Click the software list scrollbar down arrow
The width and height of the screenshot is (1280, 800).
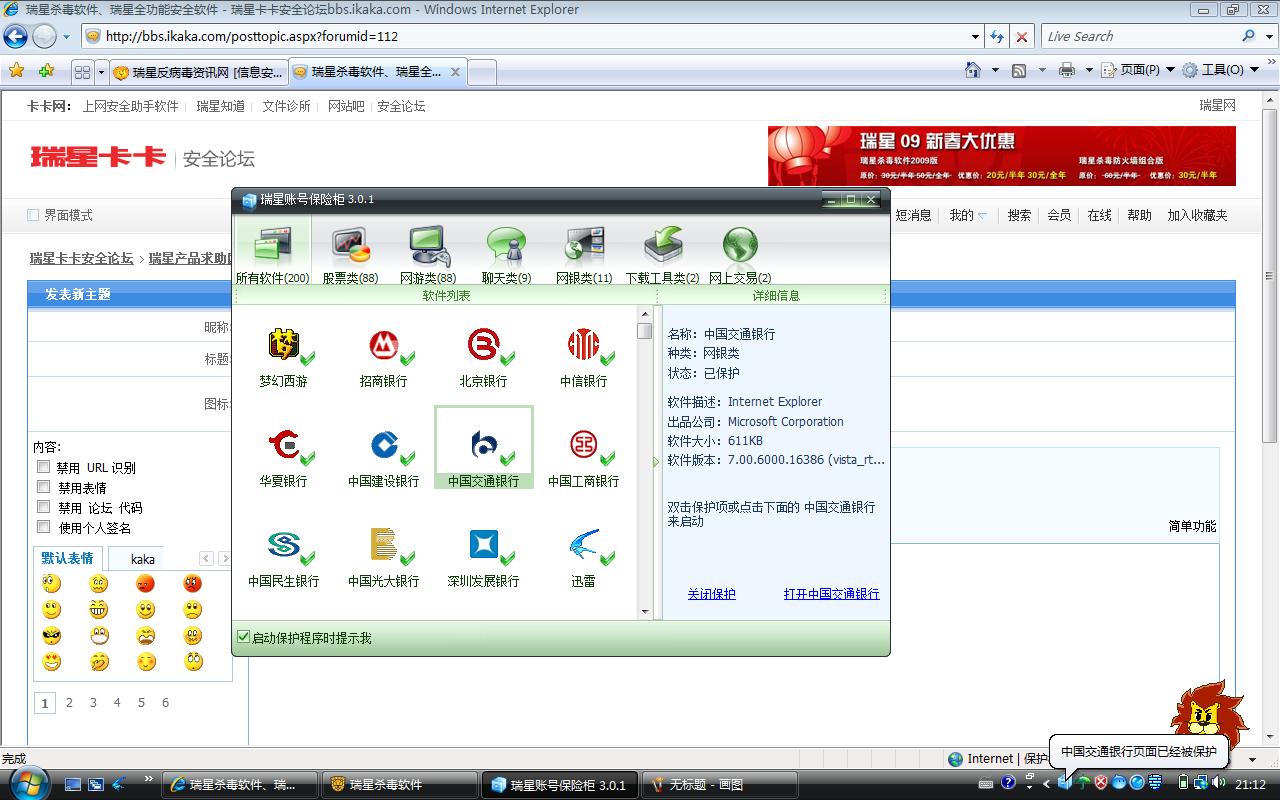(x=645, y=611)
